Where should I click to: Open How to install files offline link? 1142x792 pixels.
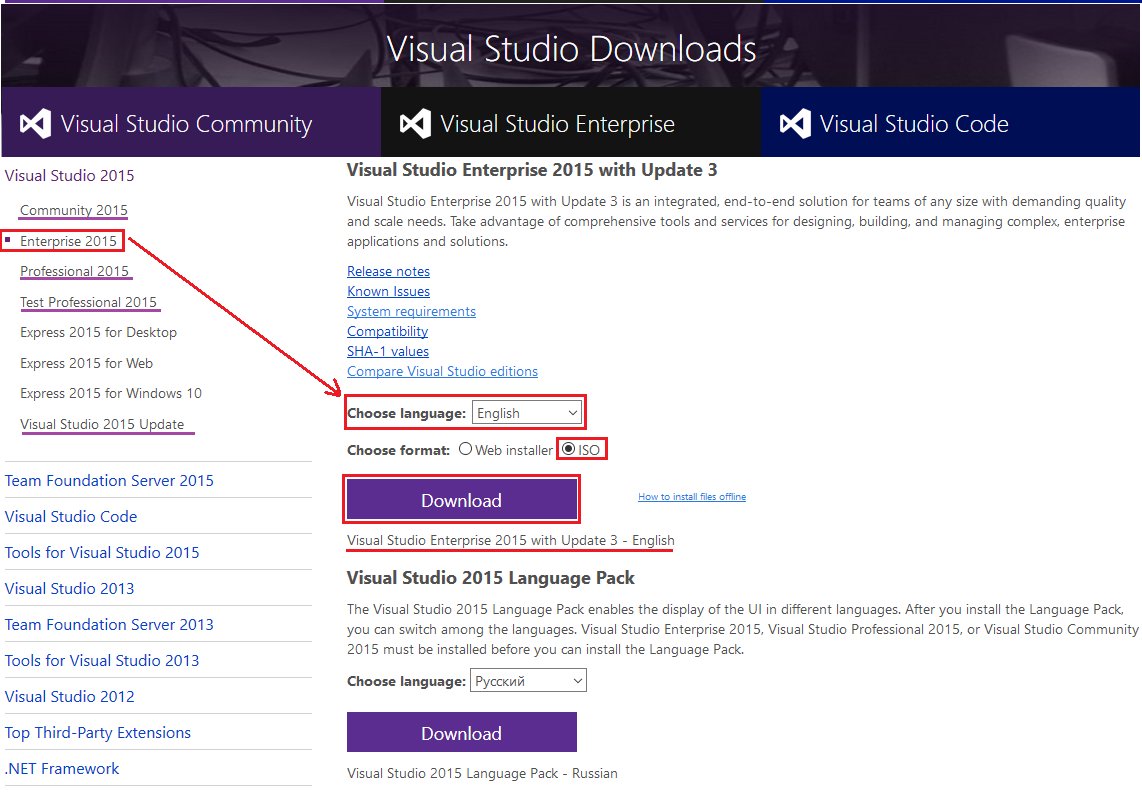tap(692, 496)
